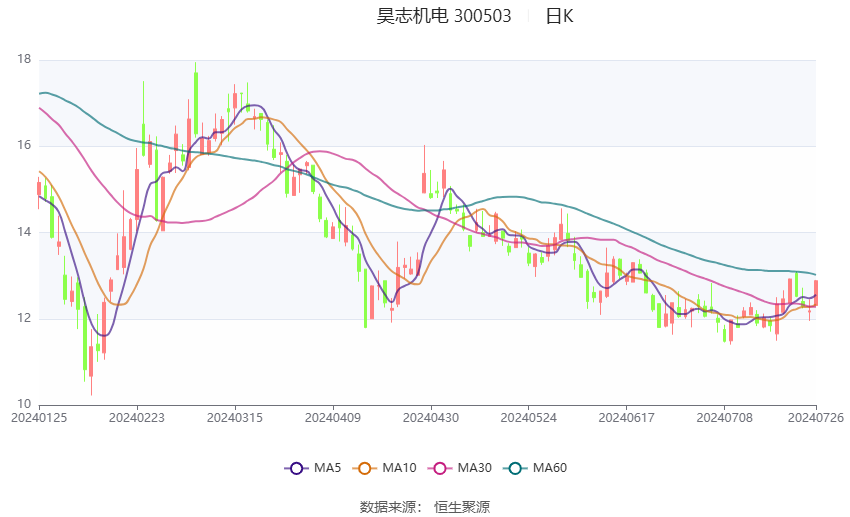The width and height of the screenshot is (850, 517).
Task: Toggle the MA60 legend line
Action: [535, 468]
